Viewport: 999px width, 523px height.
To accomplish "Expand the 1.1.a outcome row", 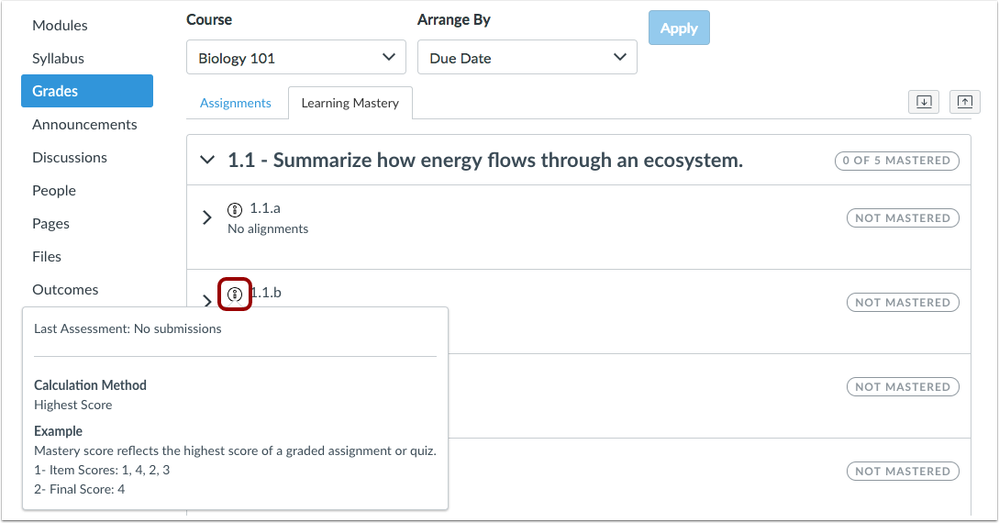I will tap(207, 217).
